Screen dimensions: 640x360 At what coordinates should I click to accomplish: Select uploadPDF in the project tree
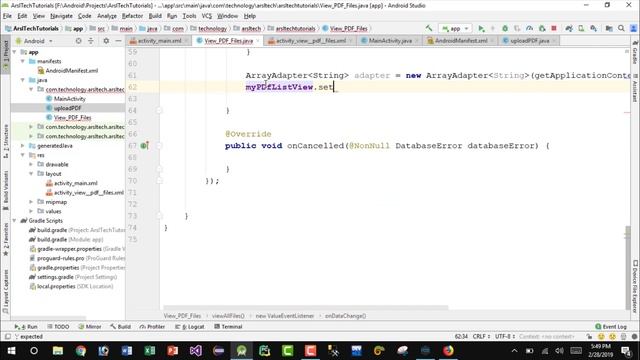pyautogui.click(x=68, y=108)
